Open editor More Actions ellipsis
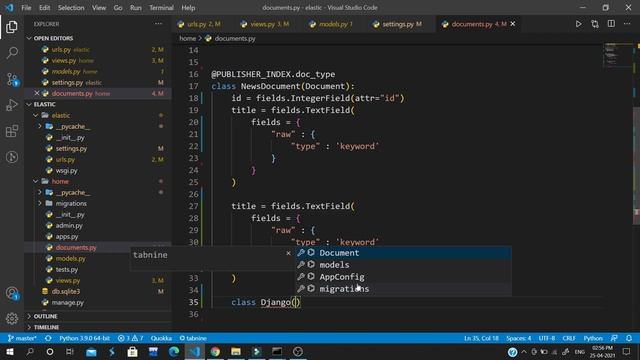The image size is (640, 360). (627, 24)
